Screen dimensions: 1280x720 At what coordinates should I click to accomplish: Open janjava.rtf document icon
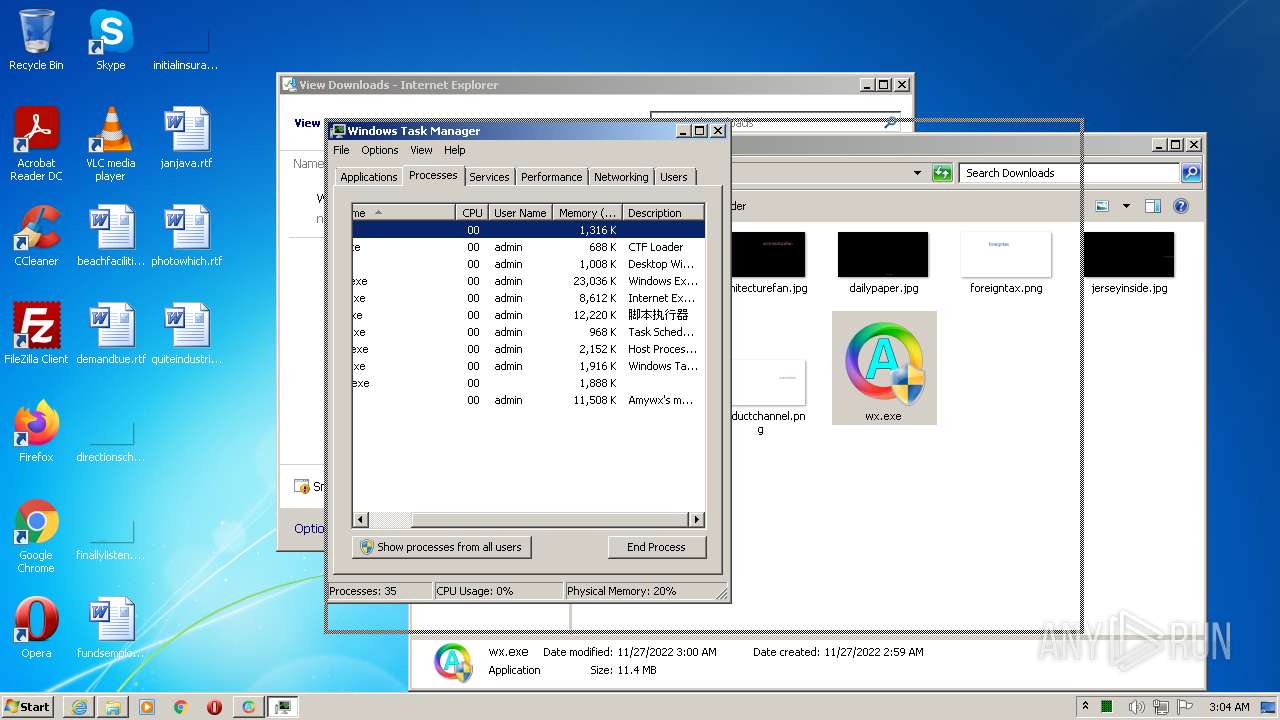[x=186, y=137]
